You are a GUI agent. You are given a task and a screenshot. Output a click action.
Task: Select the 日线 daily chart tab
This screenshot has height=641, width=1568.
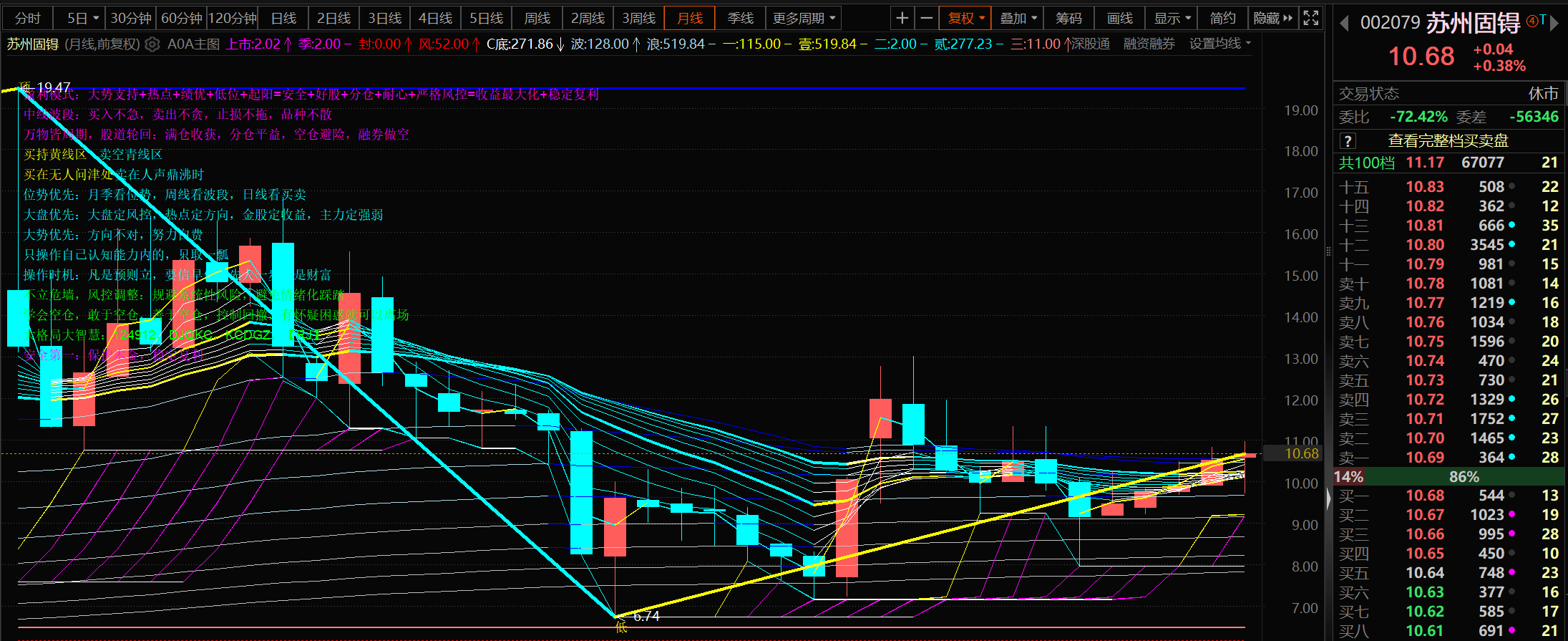(x=283, y=18)
